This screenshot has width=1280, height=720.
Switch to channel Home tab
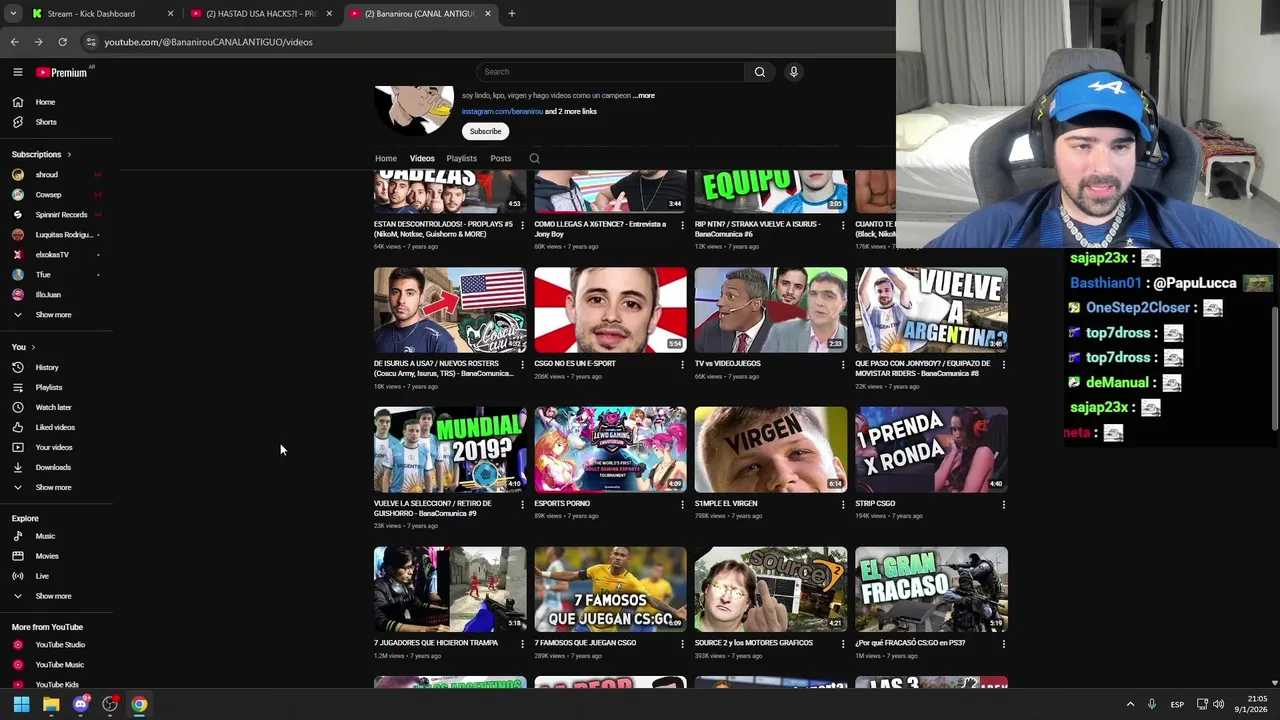(386, 158)
